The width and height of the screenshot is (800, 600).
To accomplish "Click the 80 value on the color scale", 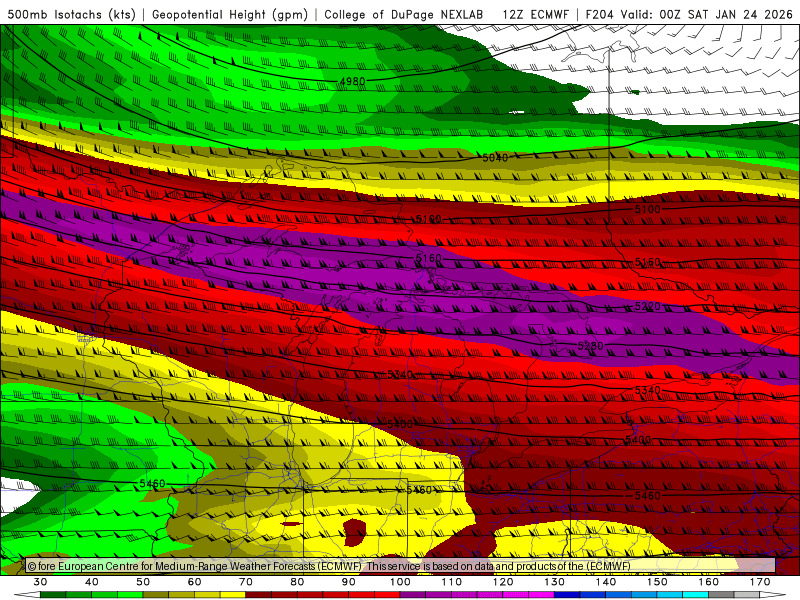I will (297, 582).
